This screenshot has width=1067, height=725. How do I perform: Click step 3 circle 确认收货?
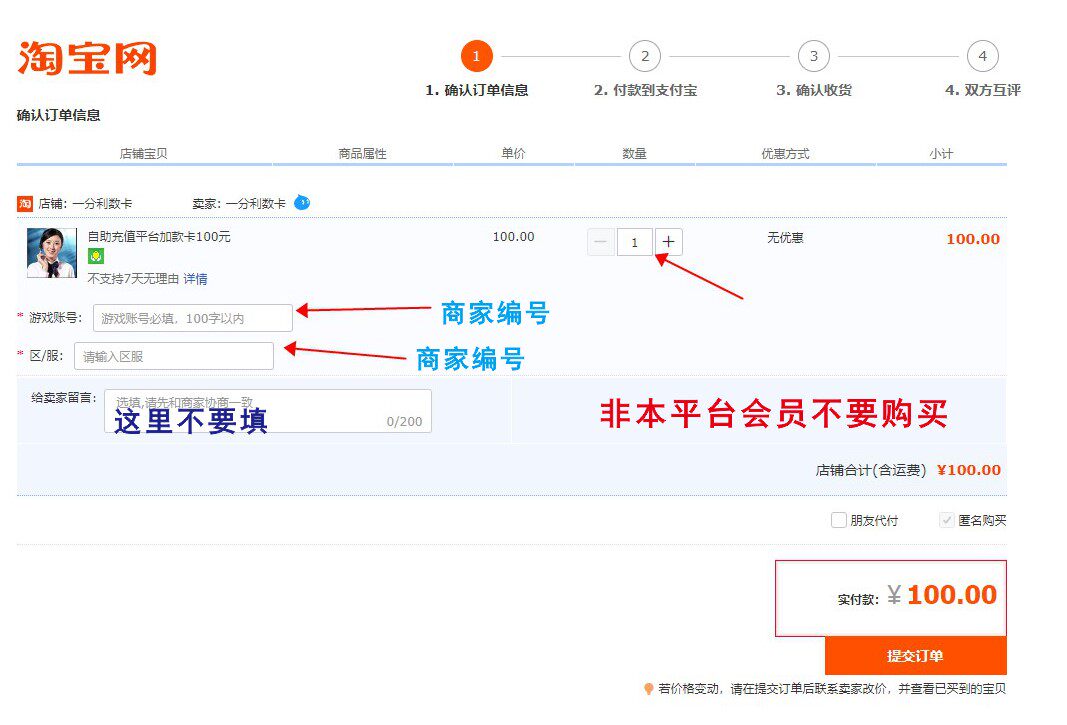[x=814, y=56]
